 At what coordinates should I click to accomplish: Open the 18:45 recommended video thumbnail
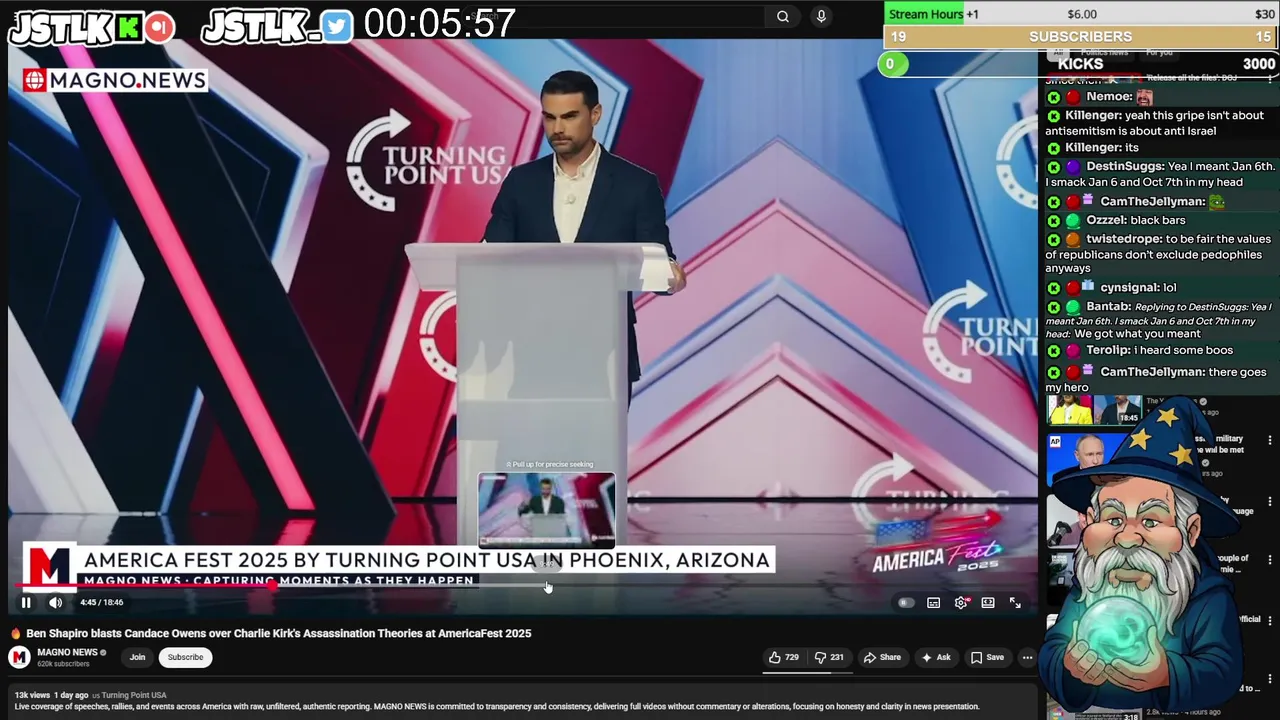pyautogui.click(x=1093, y=410)
